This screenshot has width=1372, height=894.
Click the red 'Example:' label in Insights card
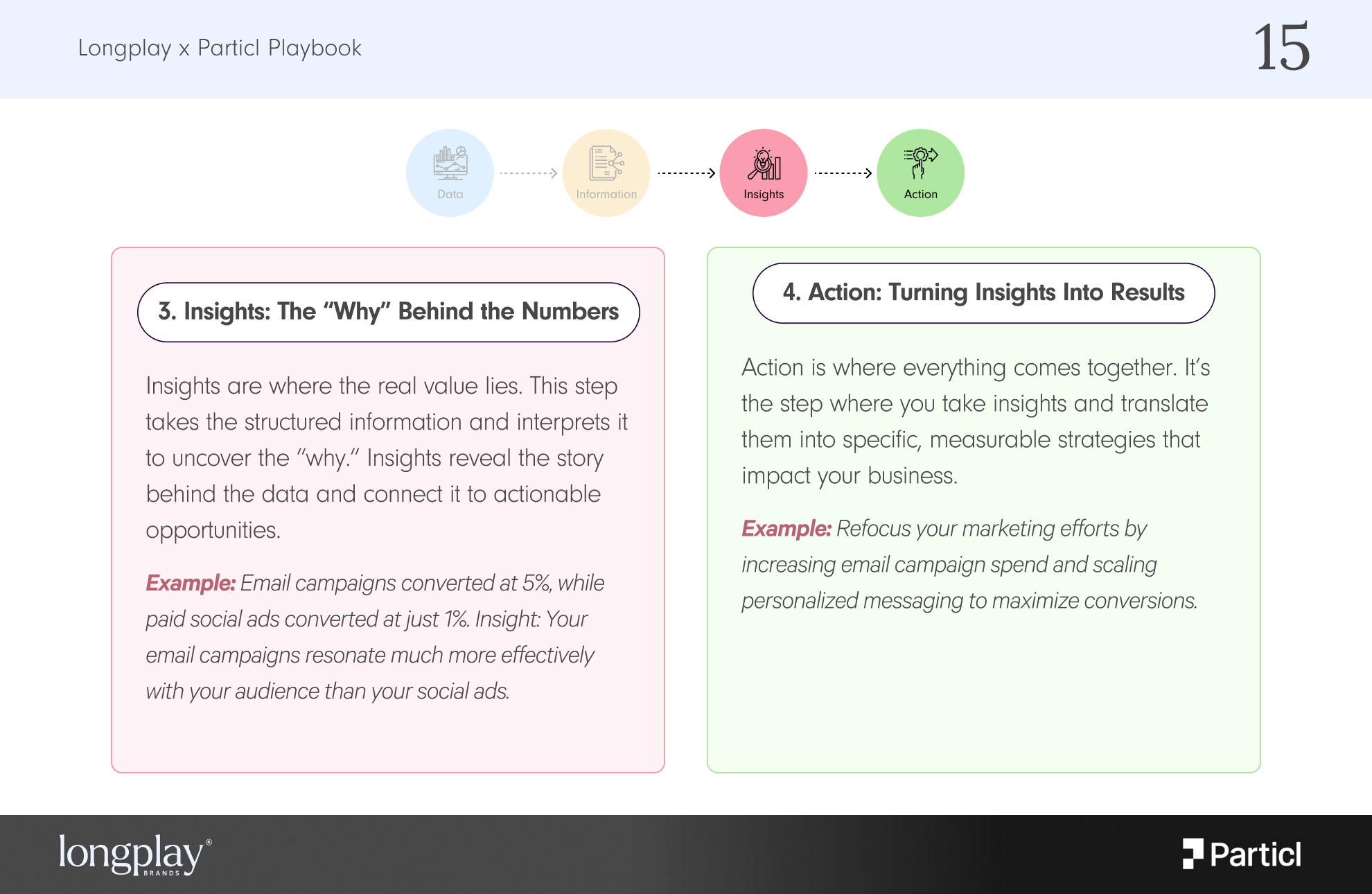[x=191, y=583]
